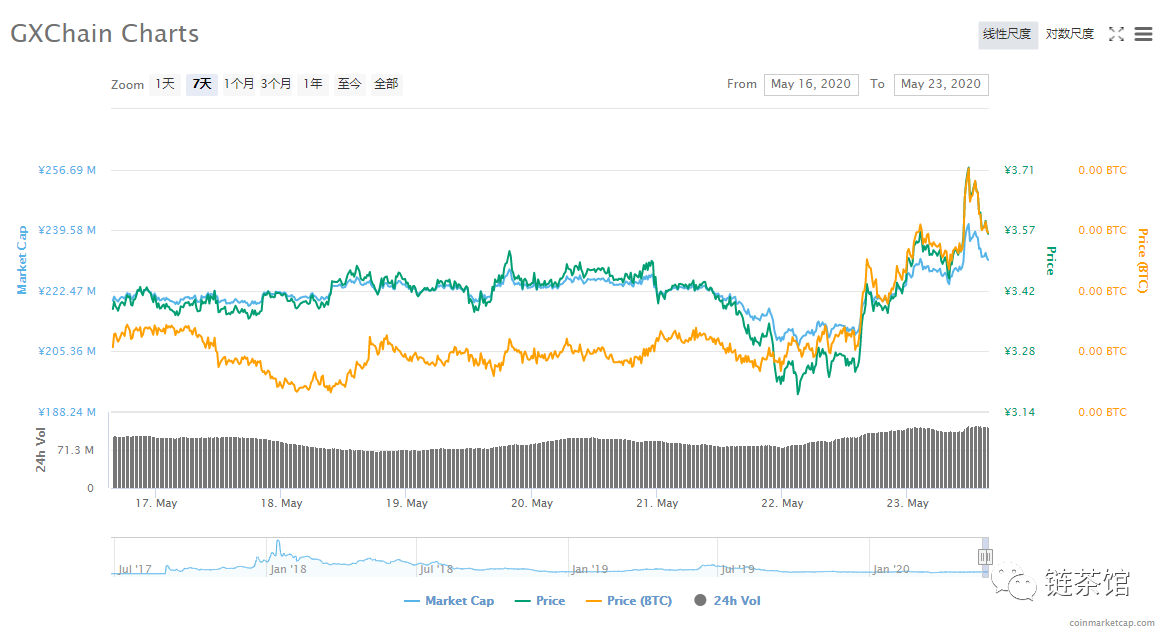Screen dimensions: 1168x634
Task: Click Jul '18 in the navigator timeline
Action: click(436, 569)
